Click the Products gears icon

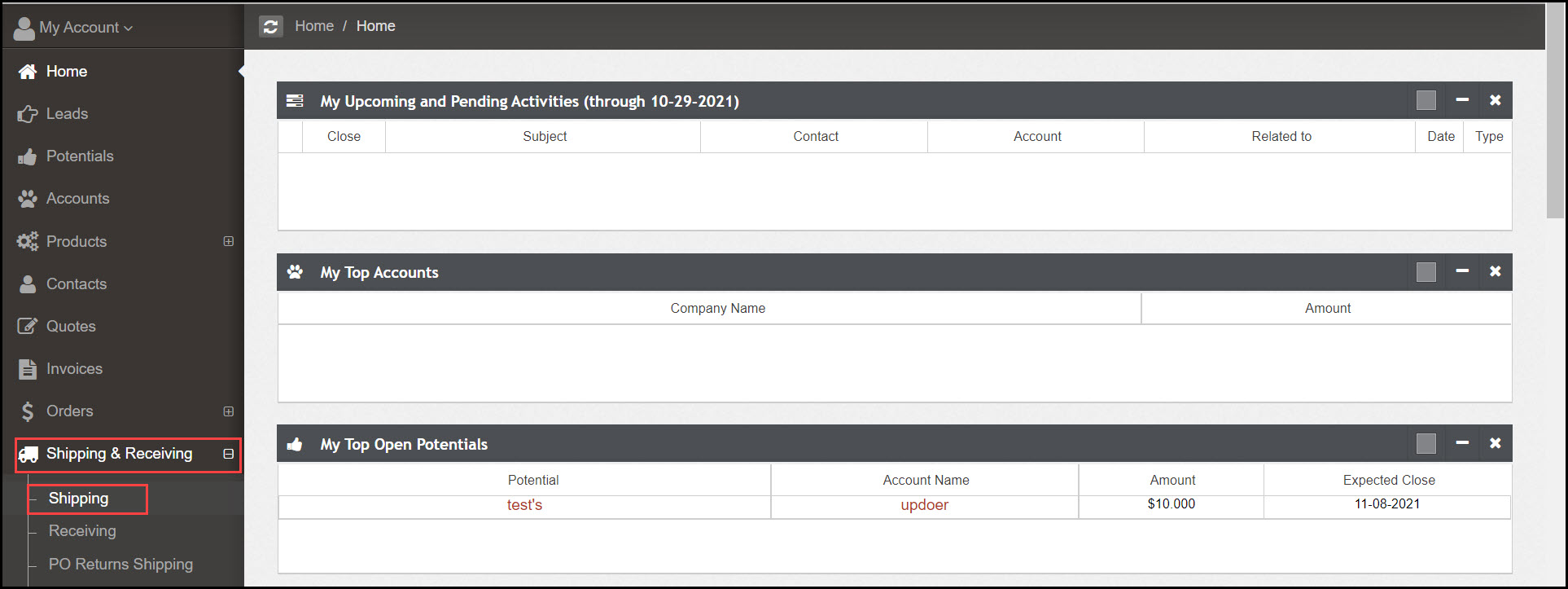[28, 241]
